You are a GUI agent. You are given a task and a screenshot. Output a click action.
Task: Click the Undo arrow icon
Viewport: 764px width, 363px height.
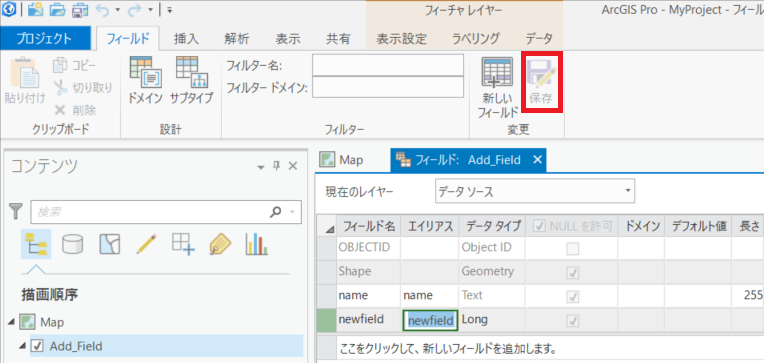point(103,9)
